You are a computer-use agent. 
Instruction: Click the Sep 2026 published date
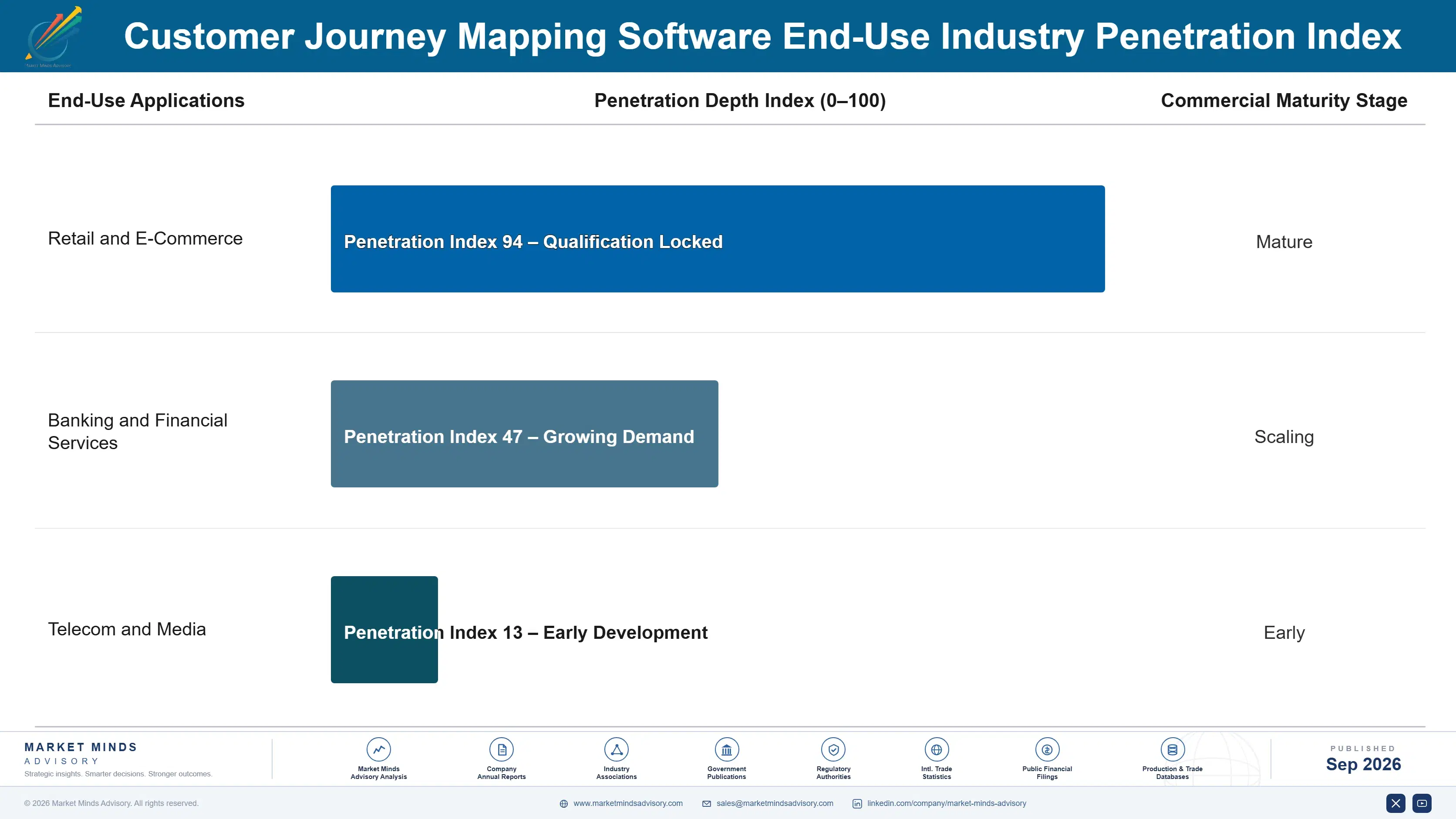(1363, 764)
